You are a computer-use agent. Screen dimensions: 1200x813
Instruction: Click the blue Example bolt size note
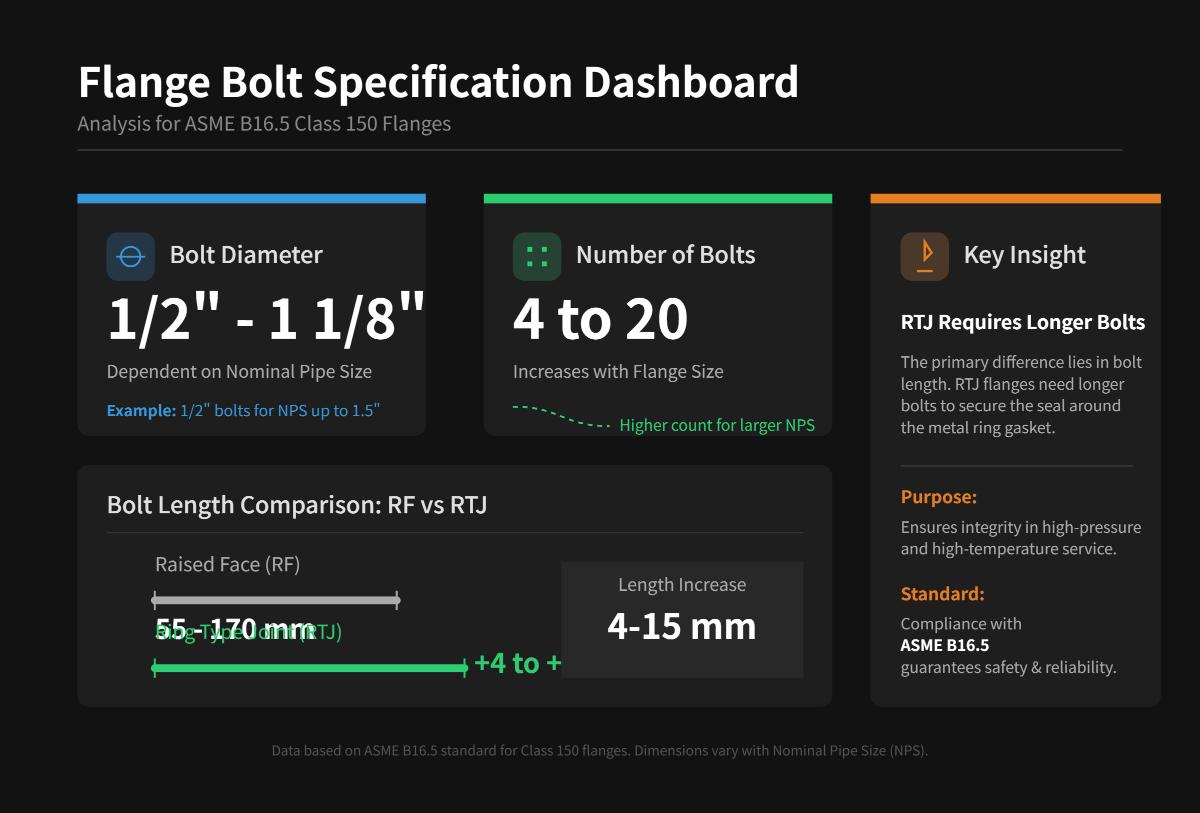(x=243, y=411)
